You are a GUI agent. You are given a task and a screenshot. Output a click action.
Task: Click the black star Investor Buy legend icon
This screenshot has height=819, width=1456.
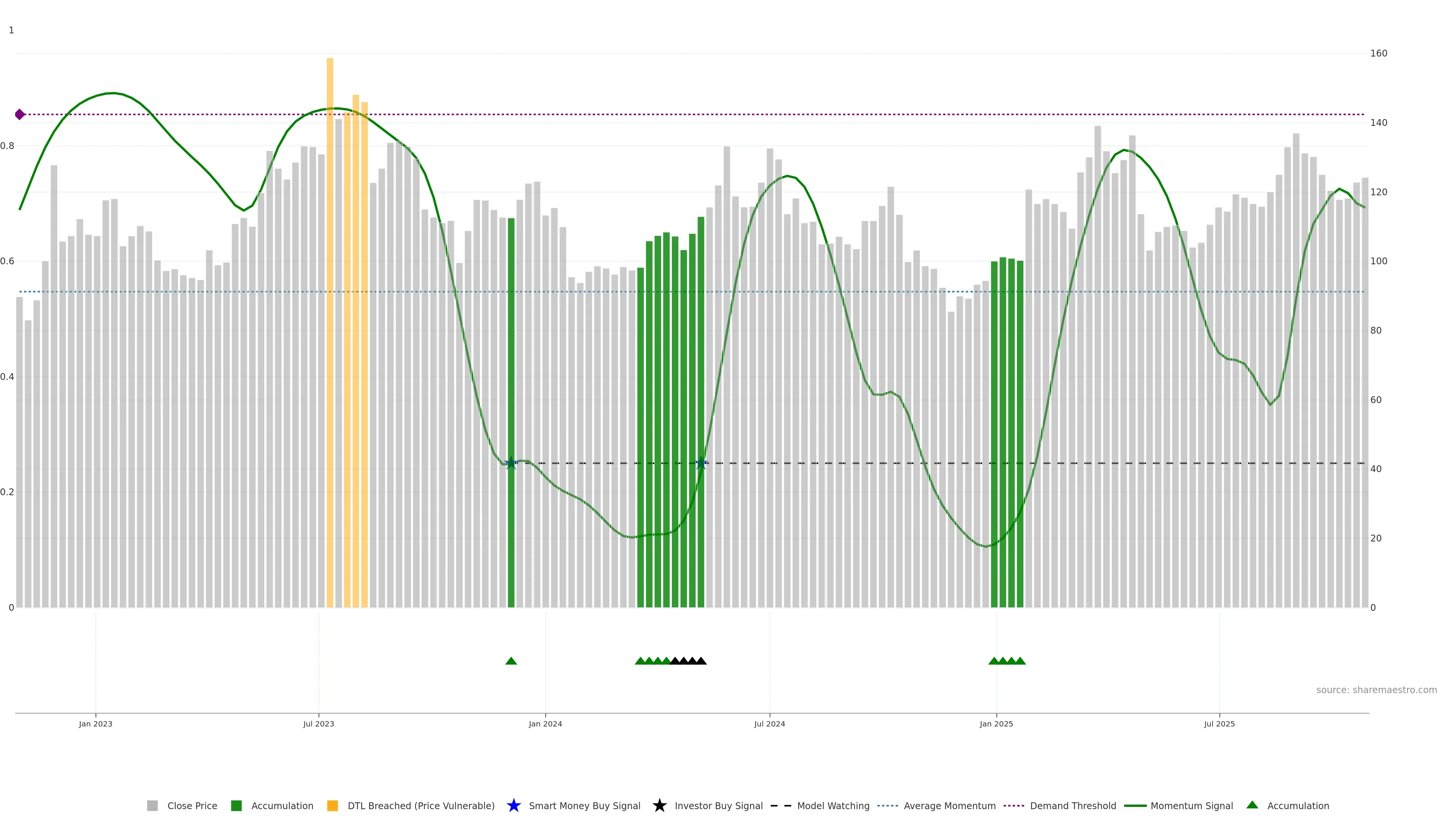click(x=659, y=805)
